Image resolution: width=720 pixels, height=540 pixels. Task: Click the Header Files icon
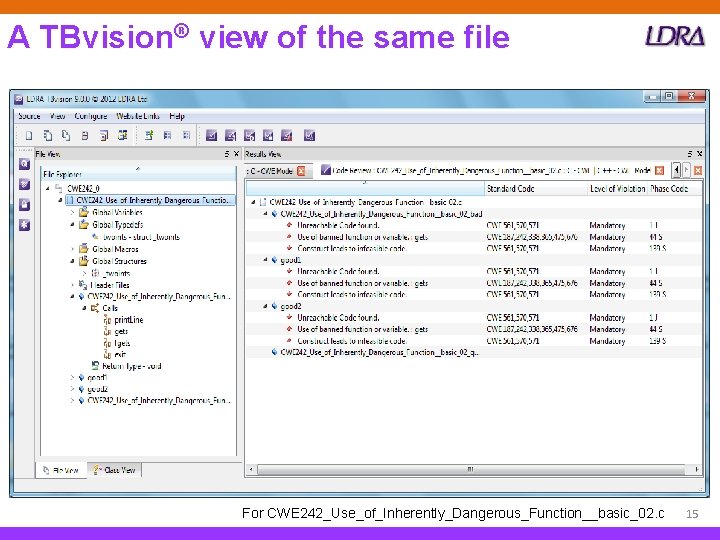[83, 285]
